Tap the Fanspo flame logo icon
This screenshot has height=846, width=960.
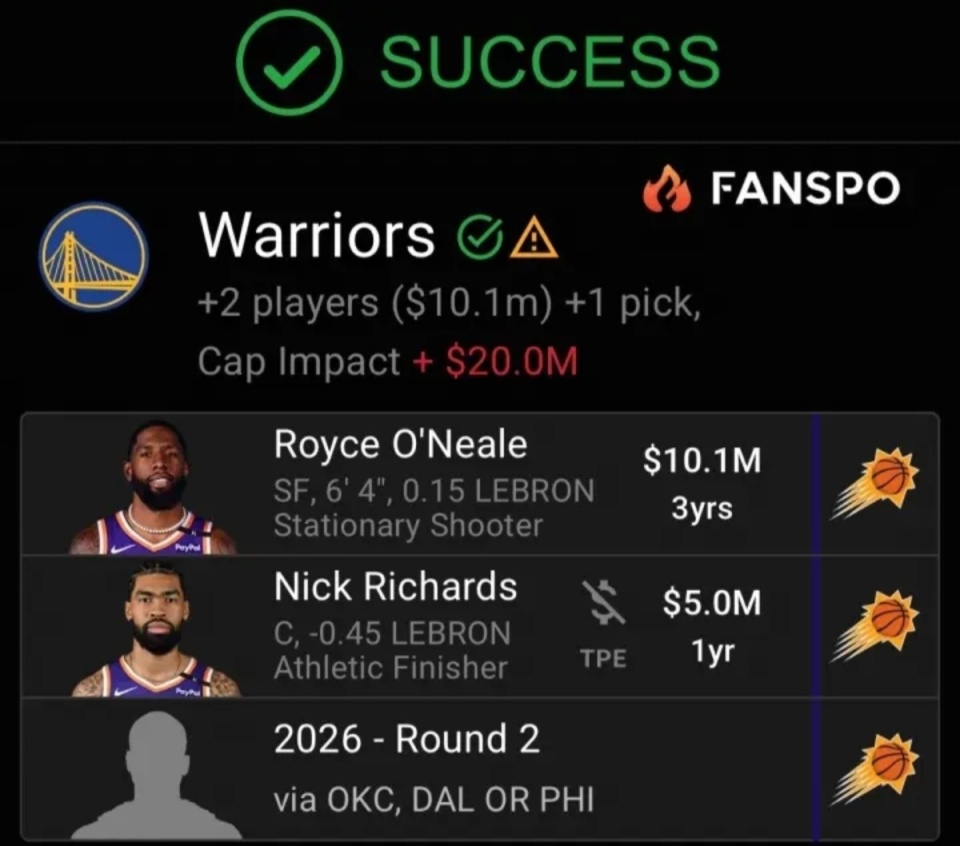(667, 189)
